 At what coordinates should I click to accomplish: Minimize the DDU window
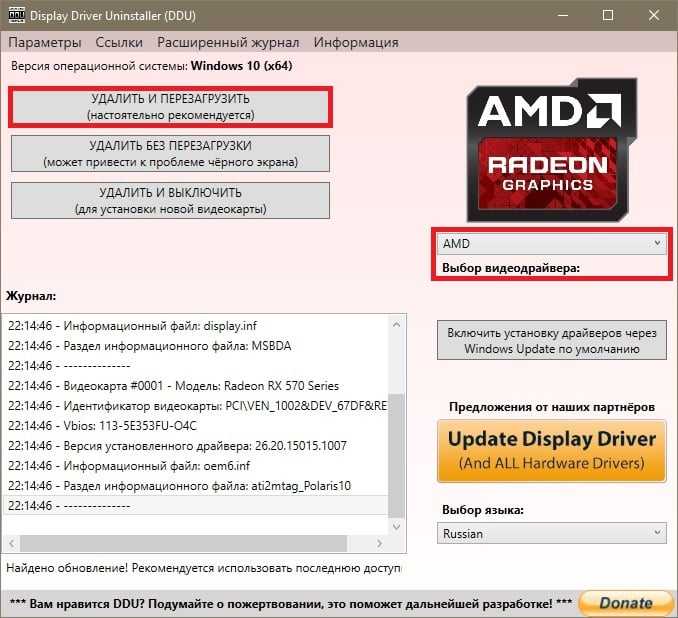point(563,15)
